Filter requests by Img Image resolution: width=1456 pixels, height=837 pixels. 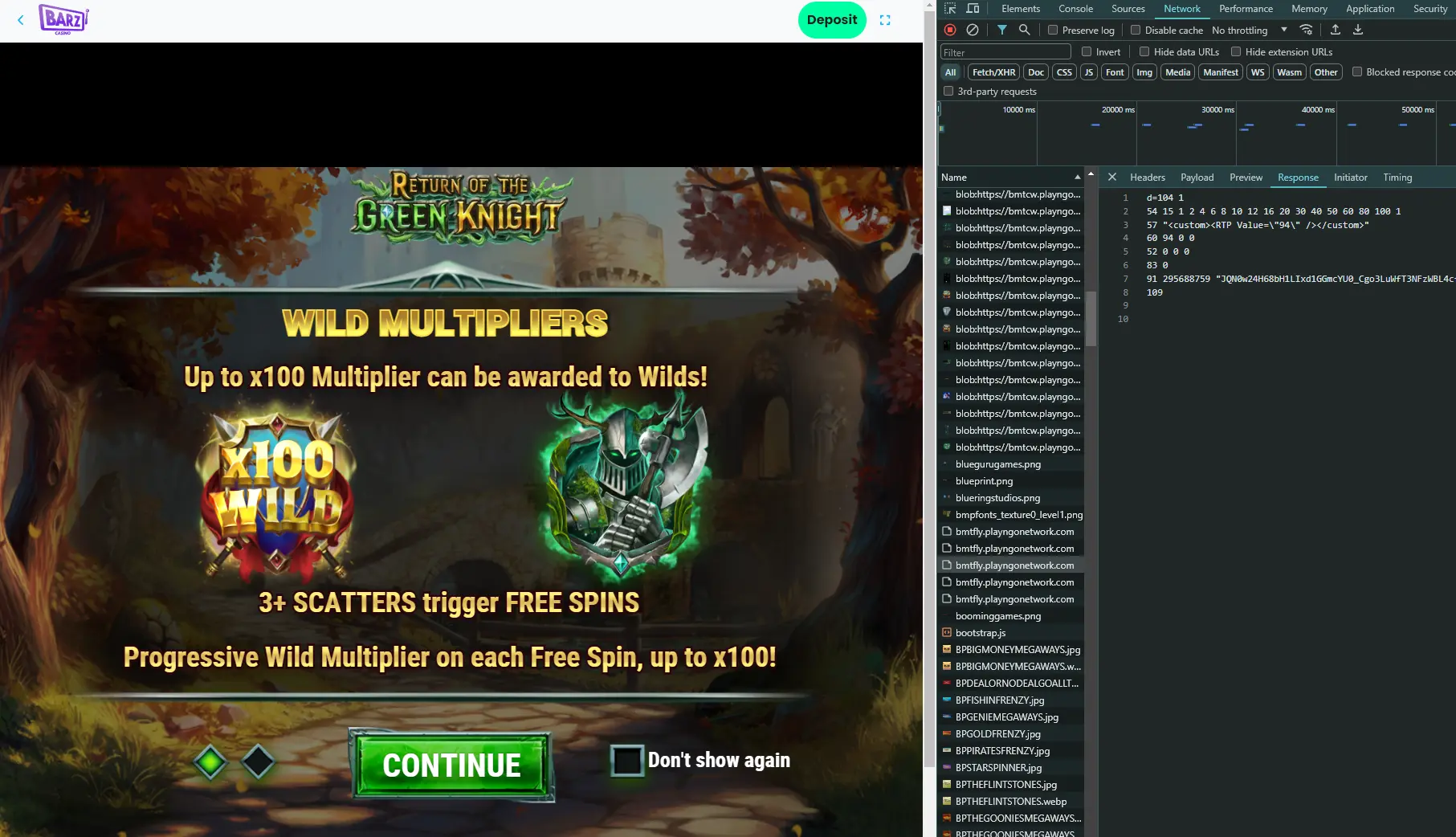click(x=1144, y=72)
